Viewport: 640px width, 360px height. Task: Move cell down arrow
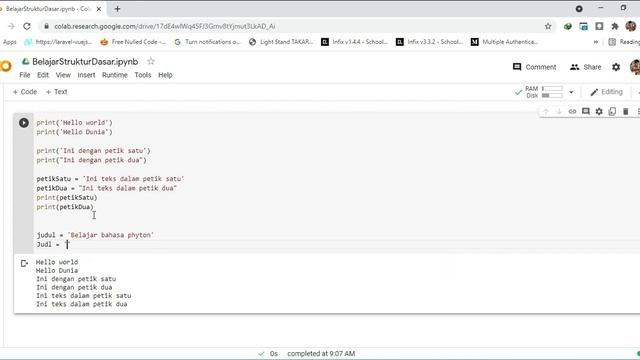point(559,111)
